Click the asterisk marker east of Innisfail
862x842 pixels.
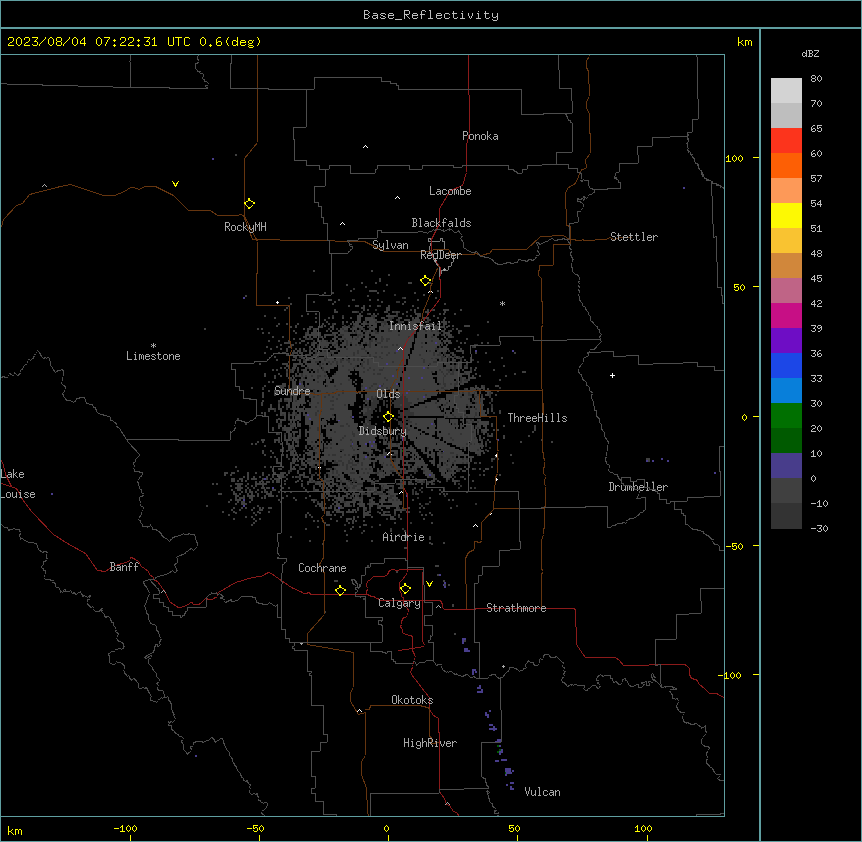502,303
